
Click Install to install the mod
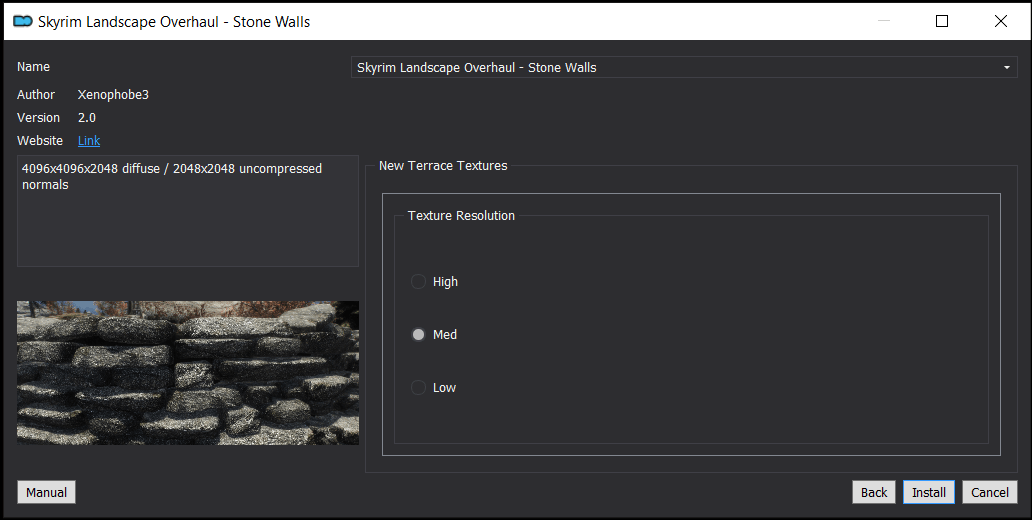click(929, 492)
